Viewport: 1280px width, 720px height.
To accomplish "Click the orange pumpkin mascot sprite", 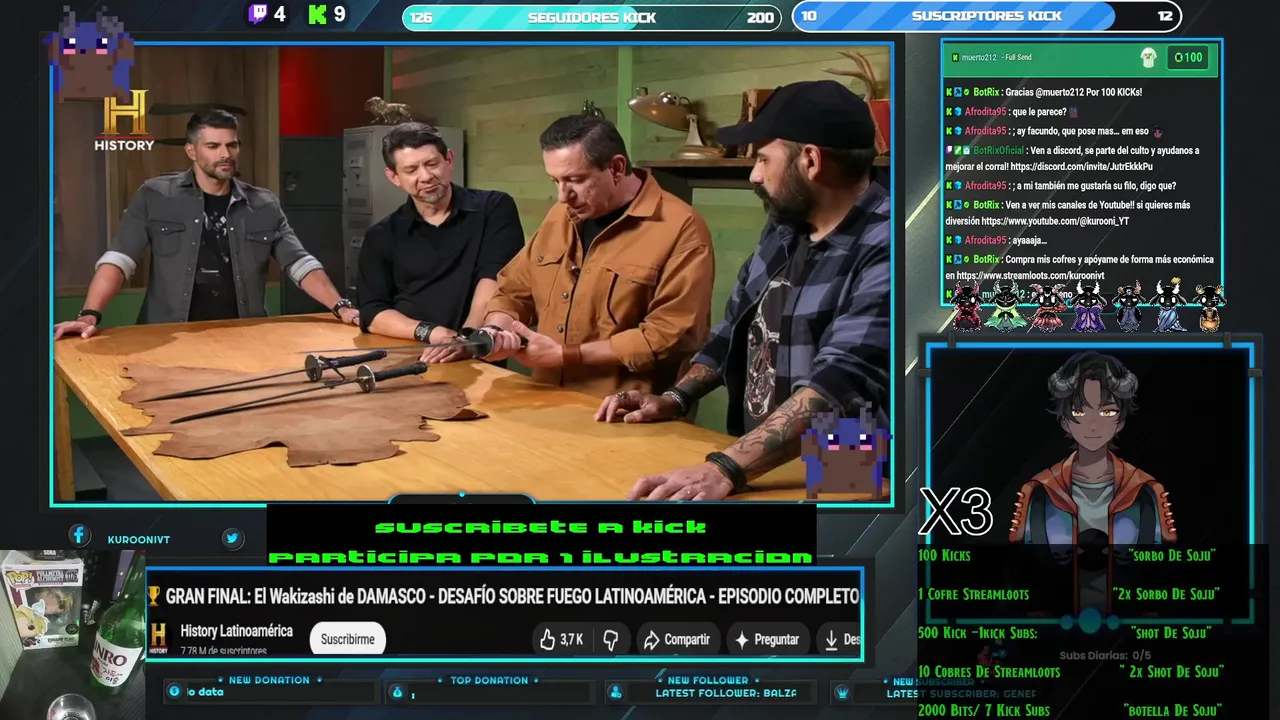I will 1209,307.
